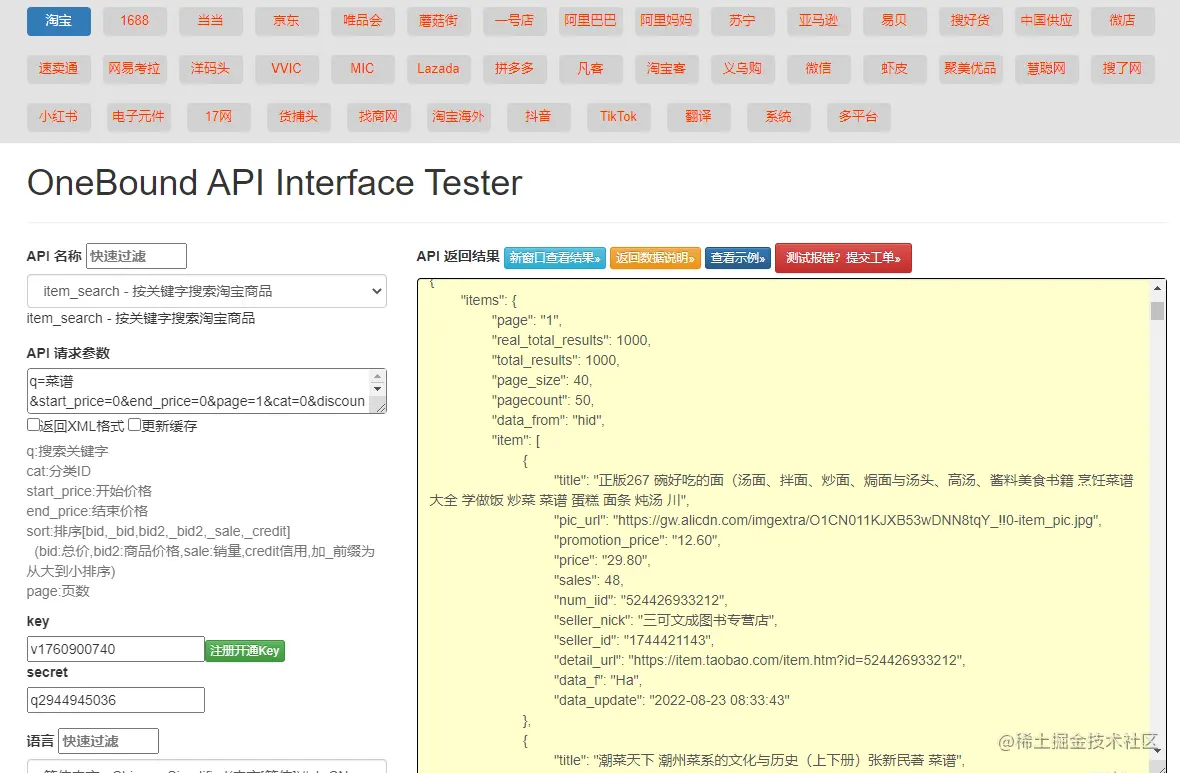The width and height of the screenshot is (1180, 773).
Task: Open the 慧聪网 tab
Action: 1047,68
